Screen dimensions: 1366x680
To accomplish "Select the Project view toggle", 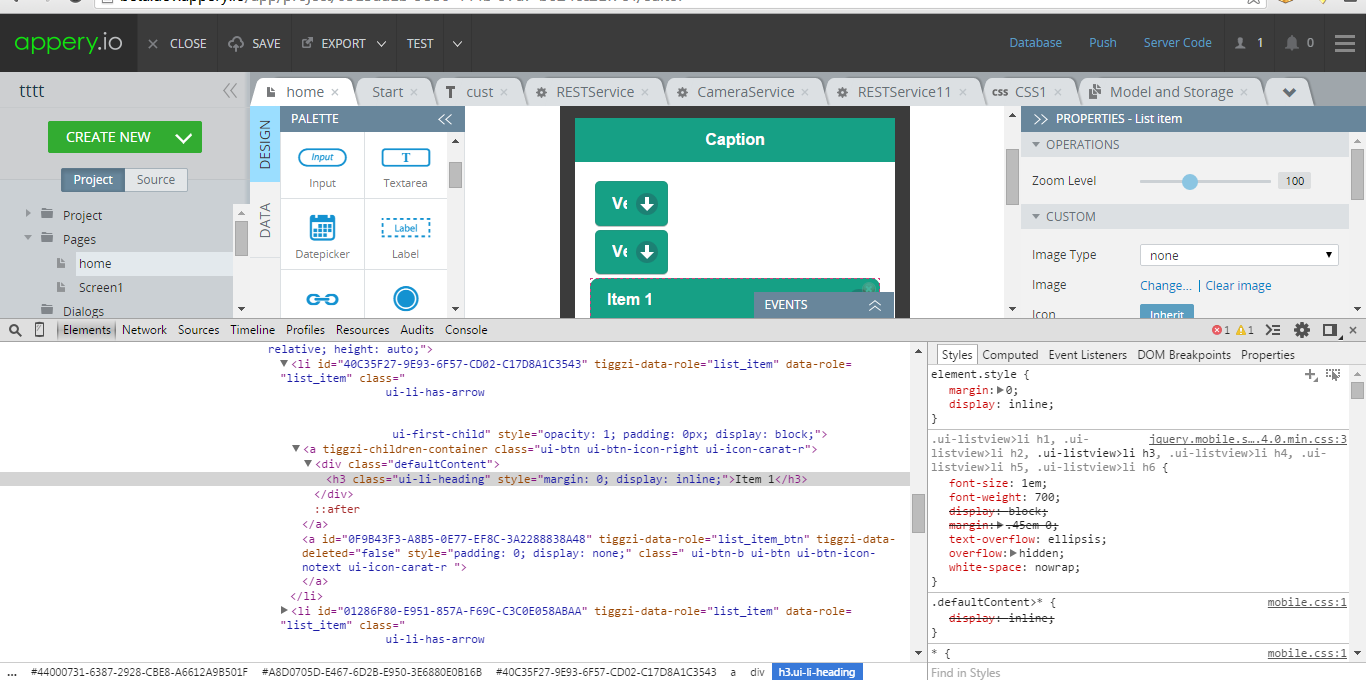I will pos(93,180).
